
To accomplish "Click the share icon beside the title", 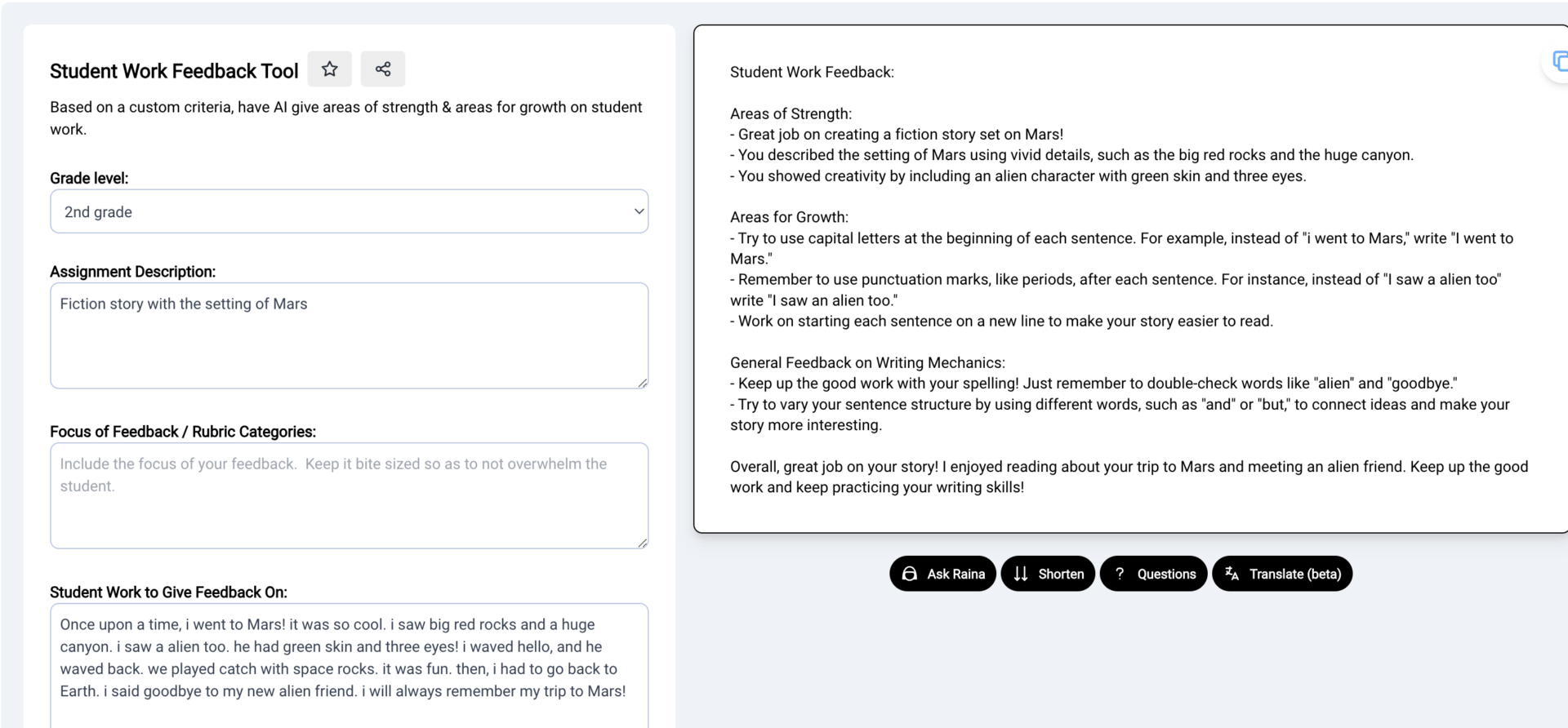I will (x=382, y=69).
